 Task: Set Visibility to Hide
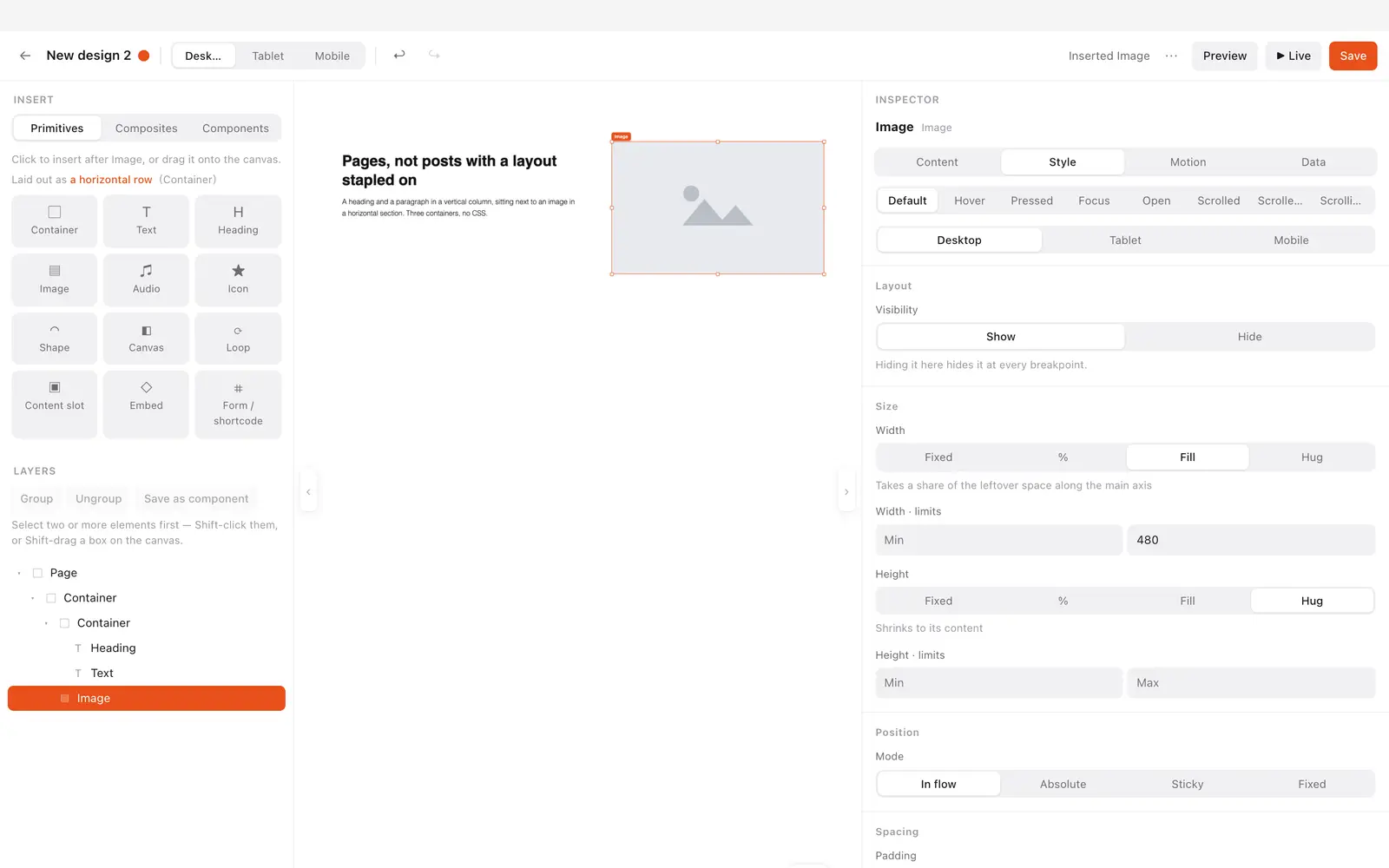1249,337
